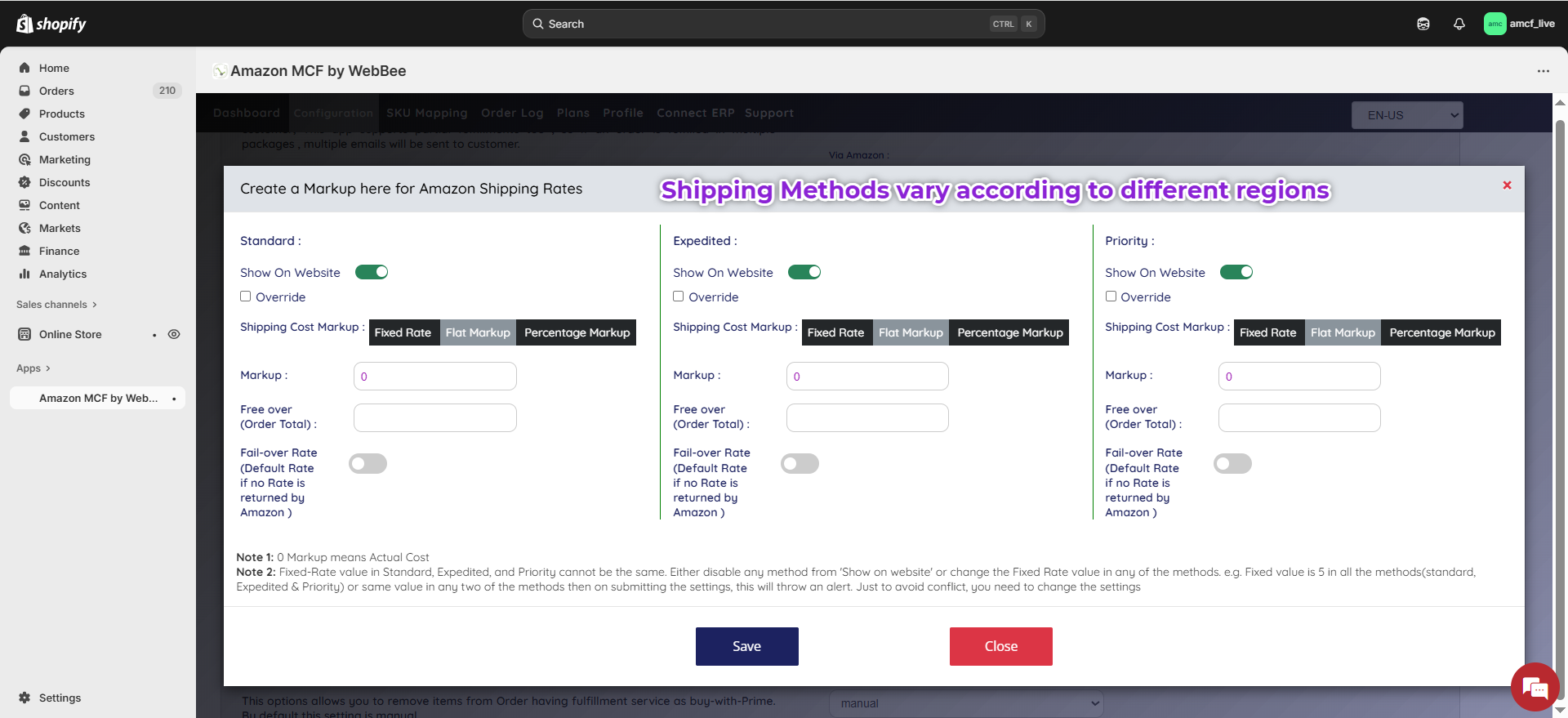The image size is (1568, 718).
Task: Select Percentage Markup for Standard shipping
Action: coord(577,332)
